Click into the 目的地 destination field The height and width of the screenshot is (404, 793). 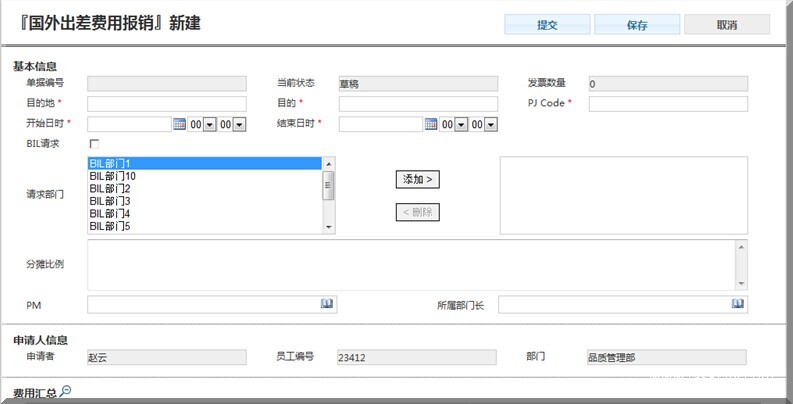(167, 104)
